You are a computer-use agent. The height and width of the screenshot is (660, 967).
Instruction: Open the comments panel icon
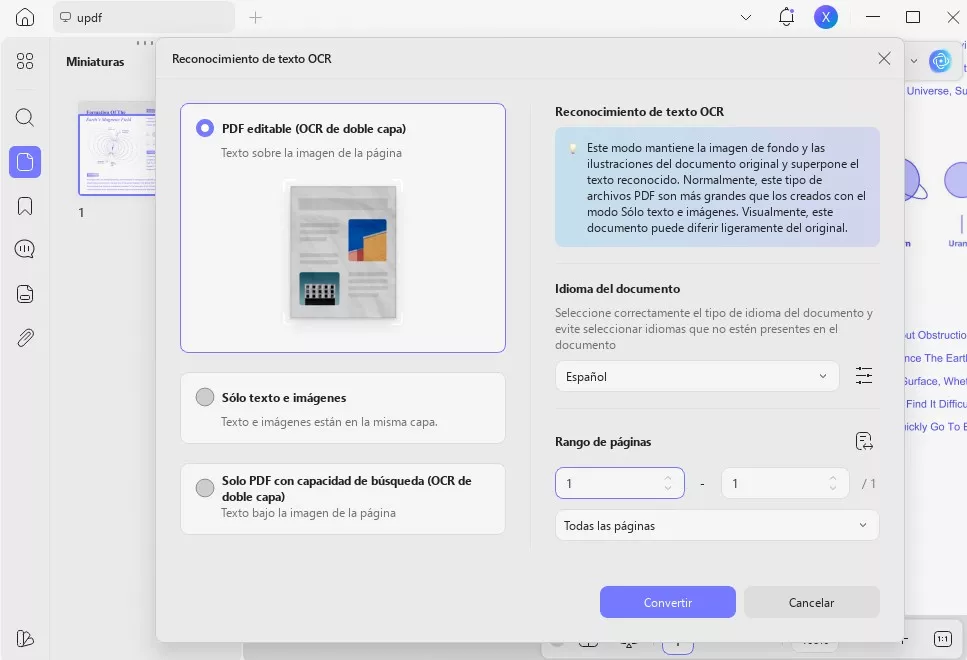(25, 249)
